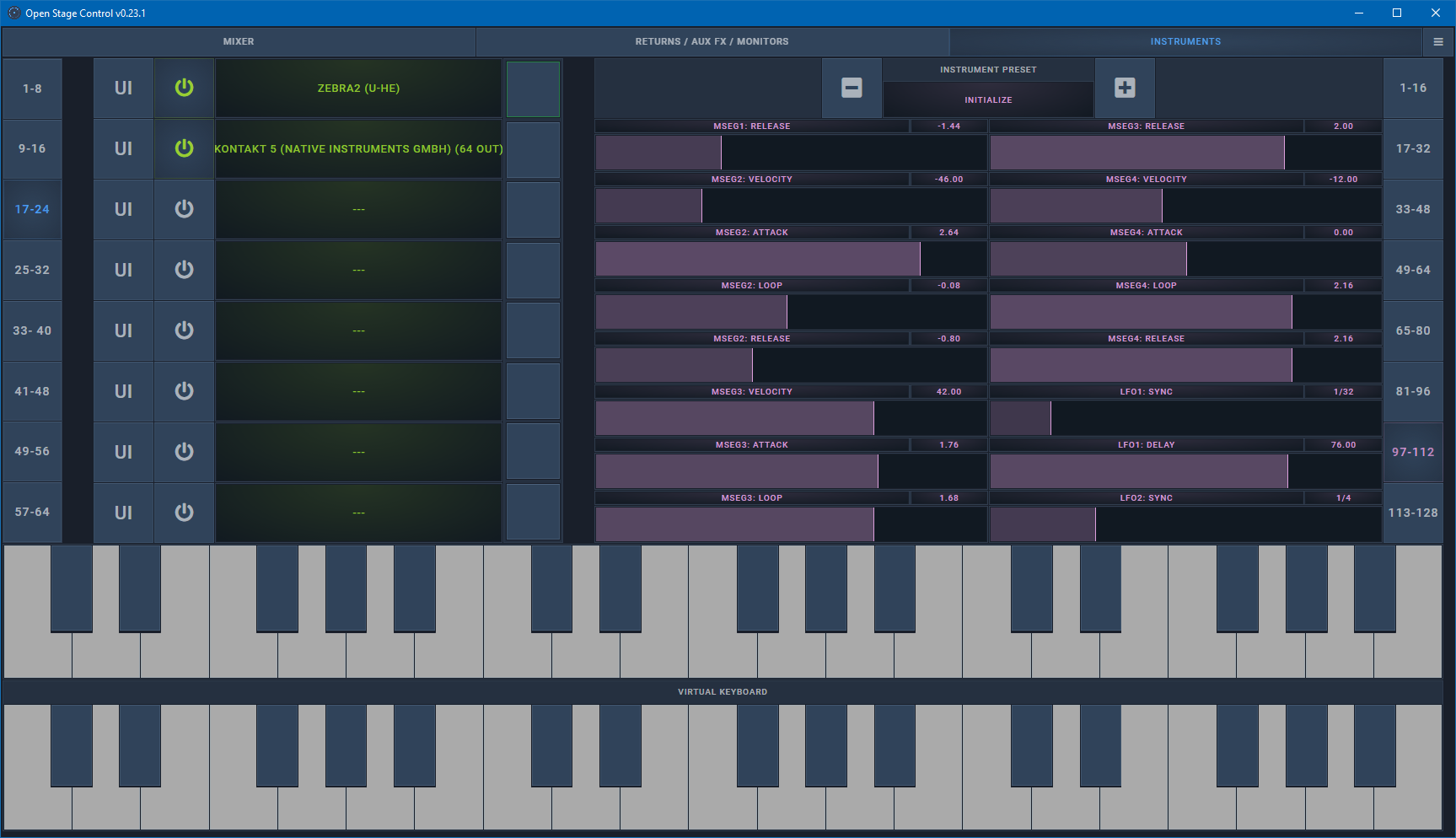This screenshot has height=838, width=1456.
Task: Select instrument bank 41-48
Action: click(x=32, y=391)
